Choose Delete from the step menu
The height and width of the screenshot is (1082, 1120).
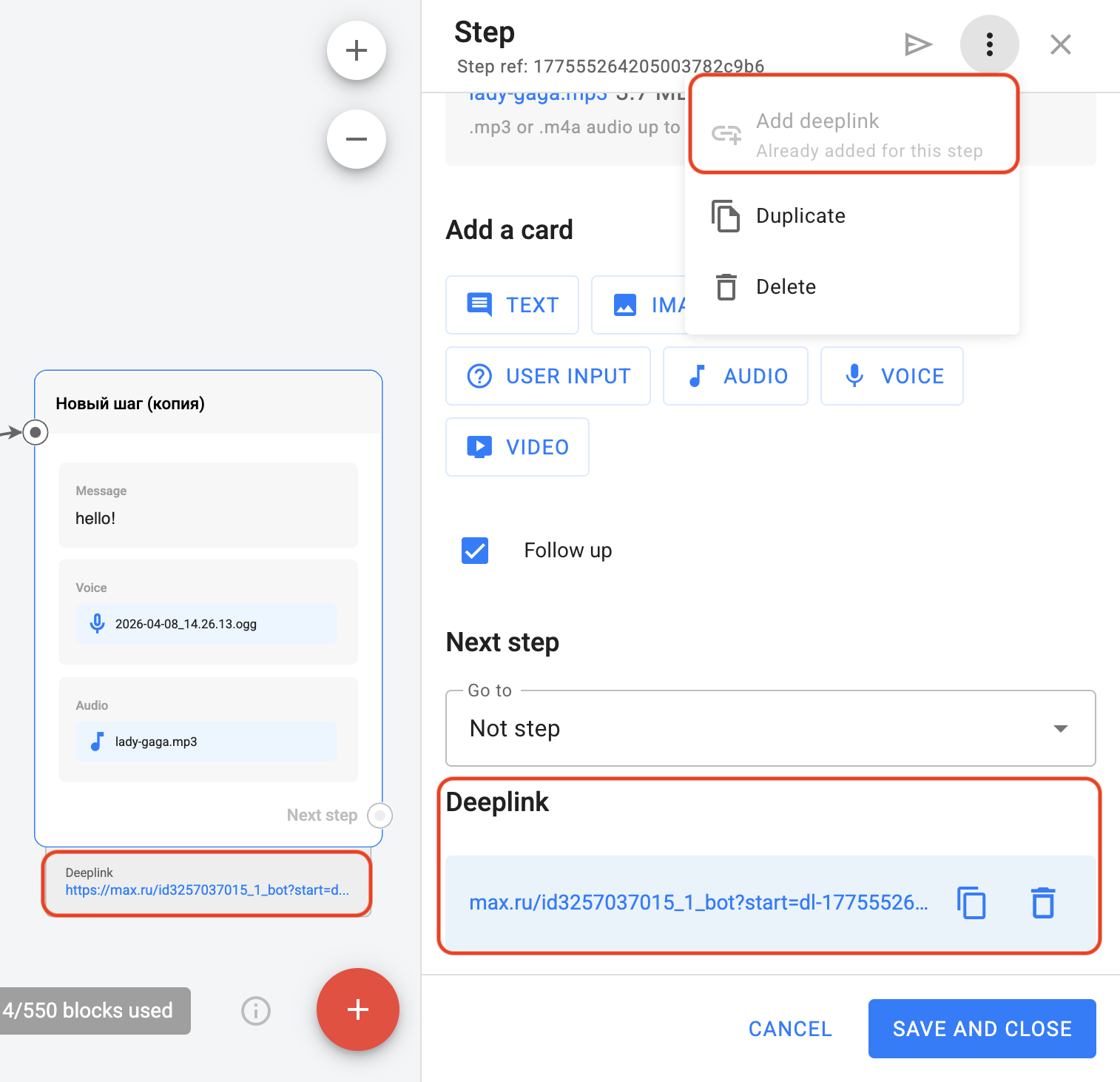click(786, 287)
